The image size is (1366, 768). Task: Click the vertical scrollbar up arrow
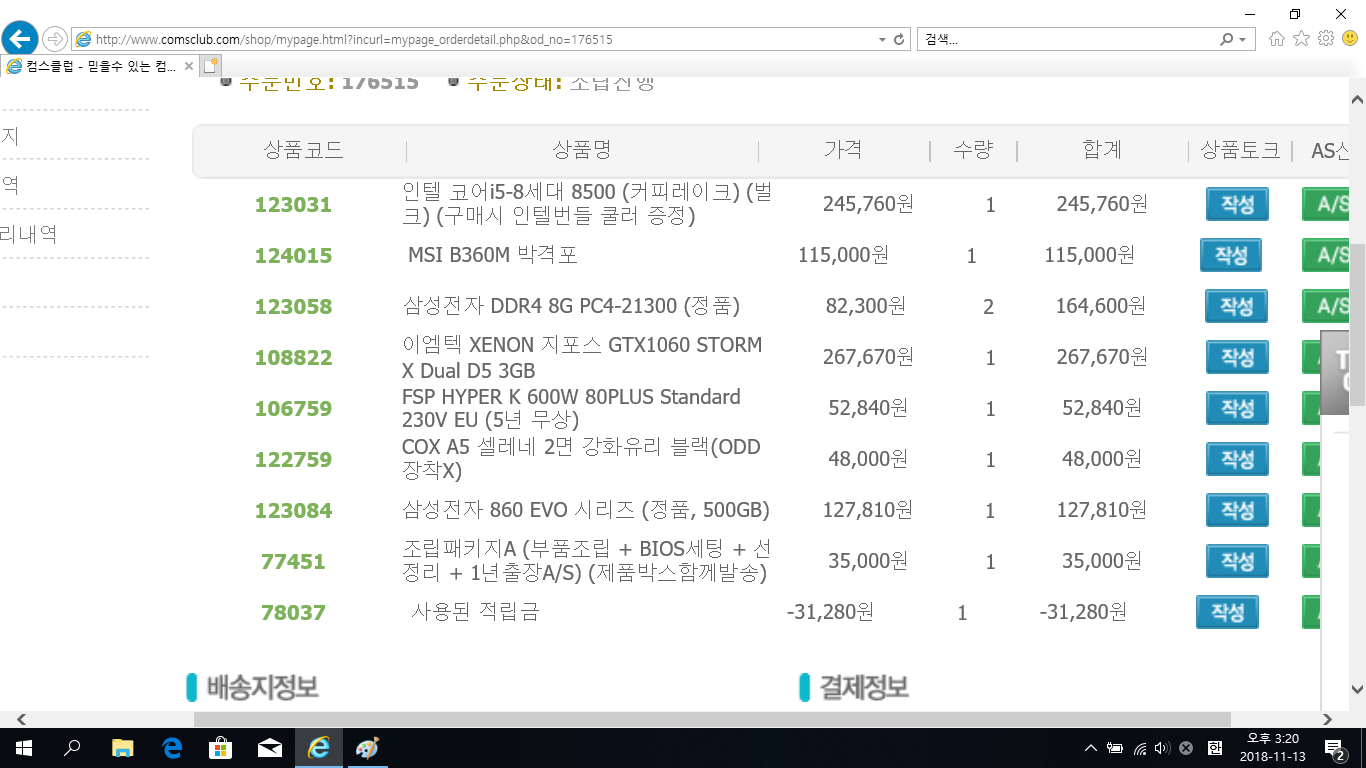[1357, 99]
